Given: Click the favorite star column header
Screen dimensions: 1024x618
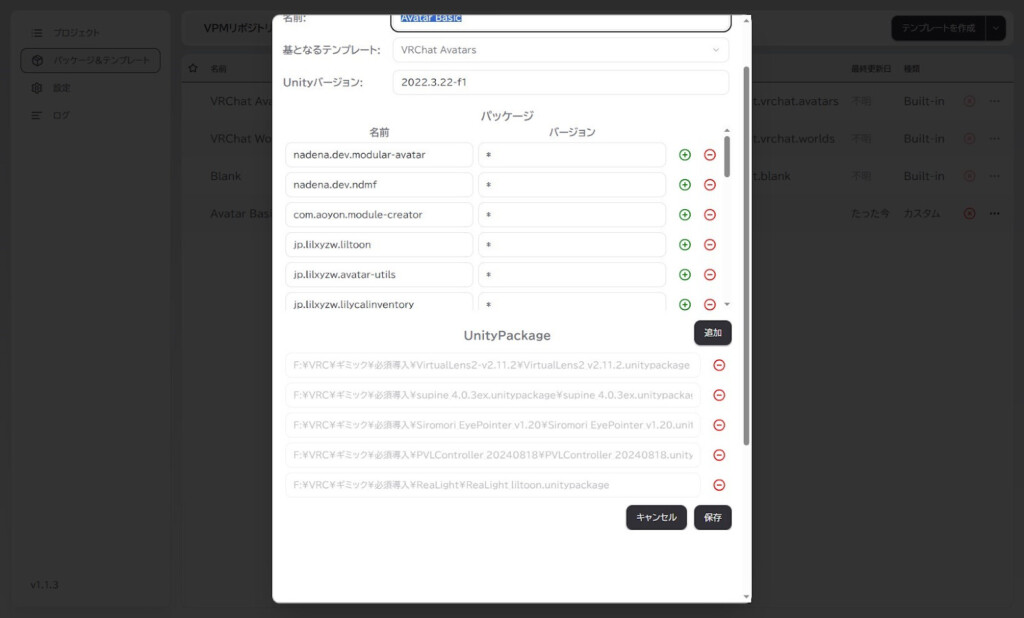Looking at the screenshot, I should (193, 68).
